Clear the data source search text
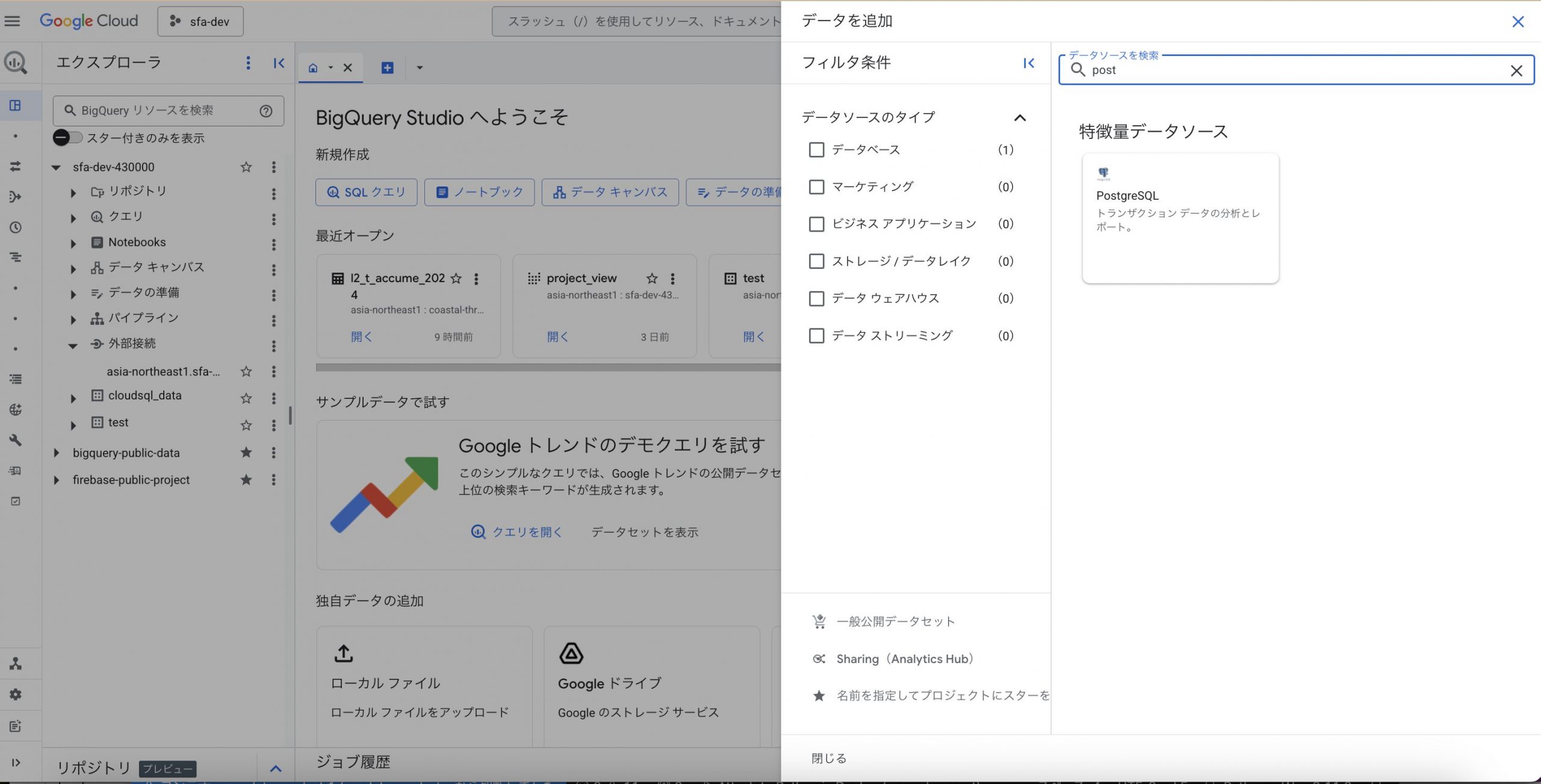 pos(1516,70)
